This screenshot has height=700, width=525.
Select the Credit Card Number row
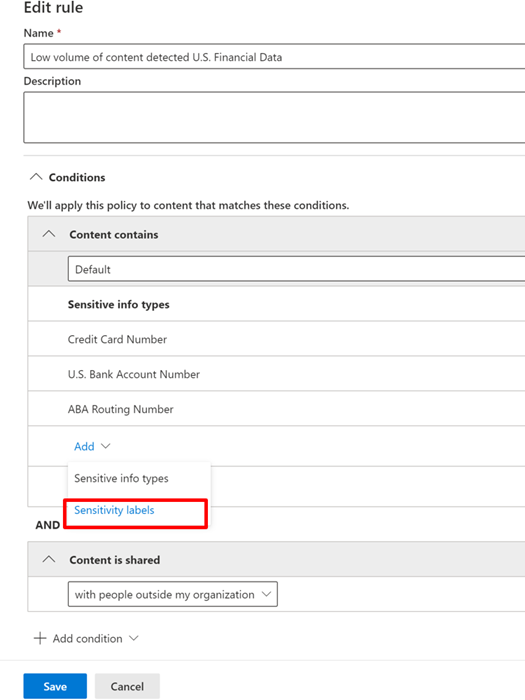tap(276, 339)
